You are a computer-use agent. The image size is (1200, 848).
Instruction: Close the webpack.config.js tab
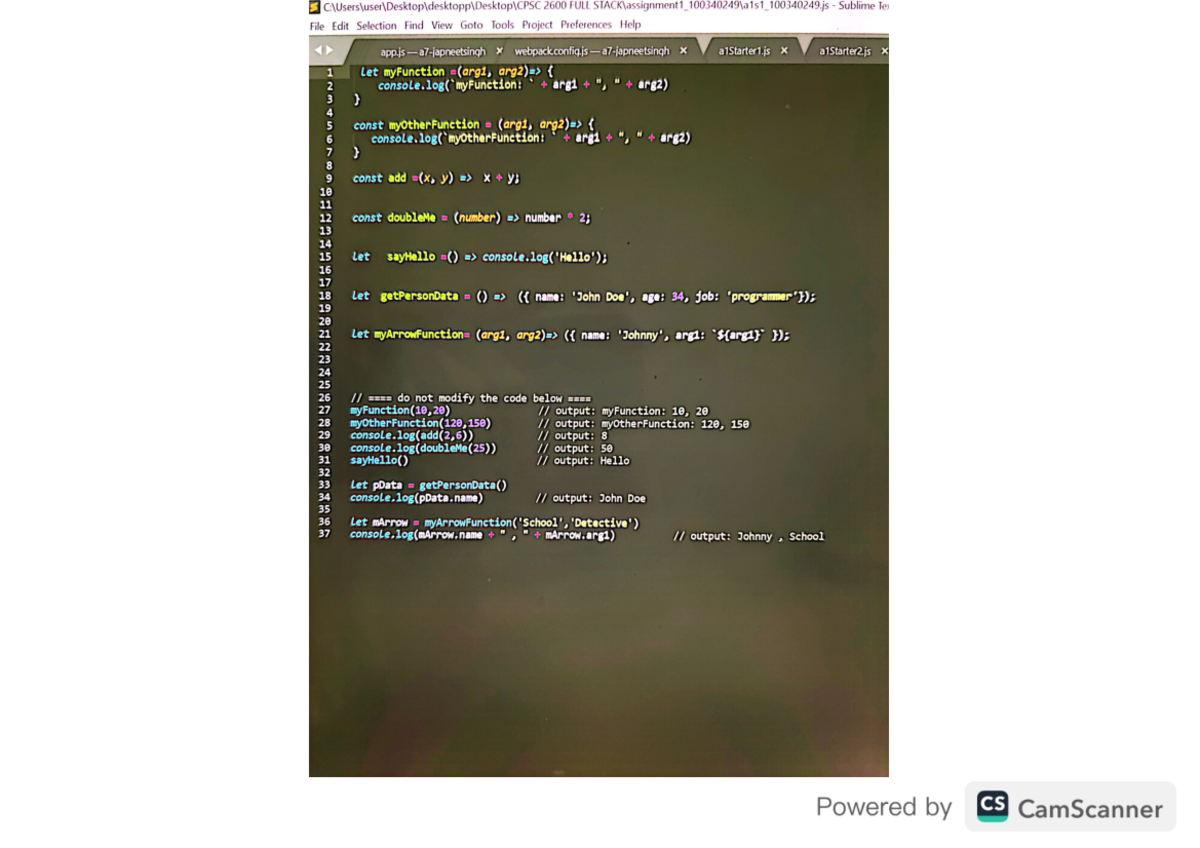(x=683, y=51)
